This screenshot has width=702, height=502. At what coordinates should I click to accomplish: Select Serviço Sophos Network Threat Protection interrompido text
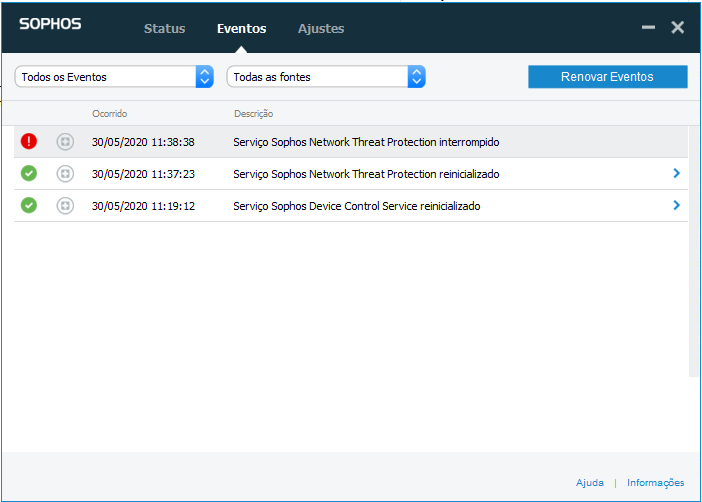(x=366, y=142)
